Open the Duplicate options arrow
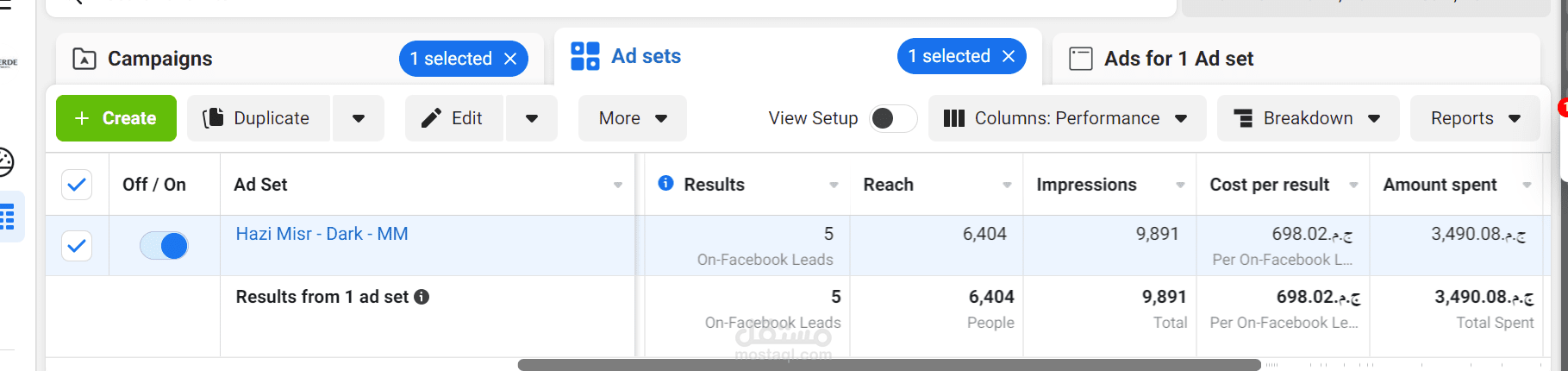The height and width of the screenshot is (371, 1568). coord(359,118)
